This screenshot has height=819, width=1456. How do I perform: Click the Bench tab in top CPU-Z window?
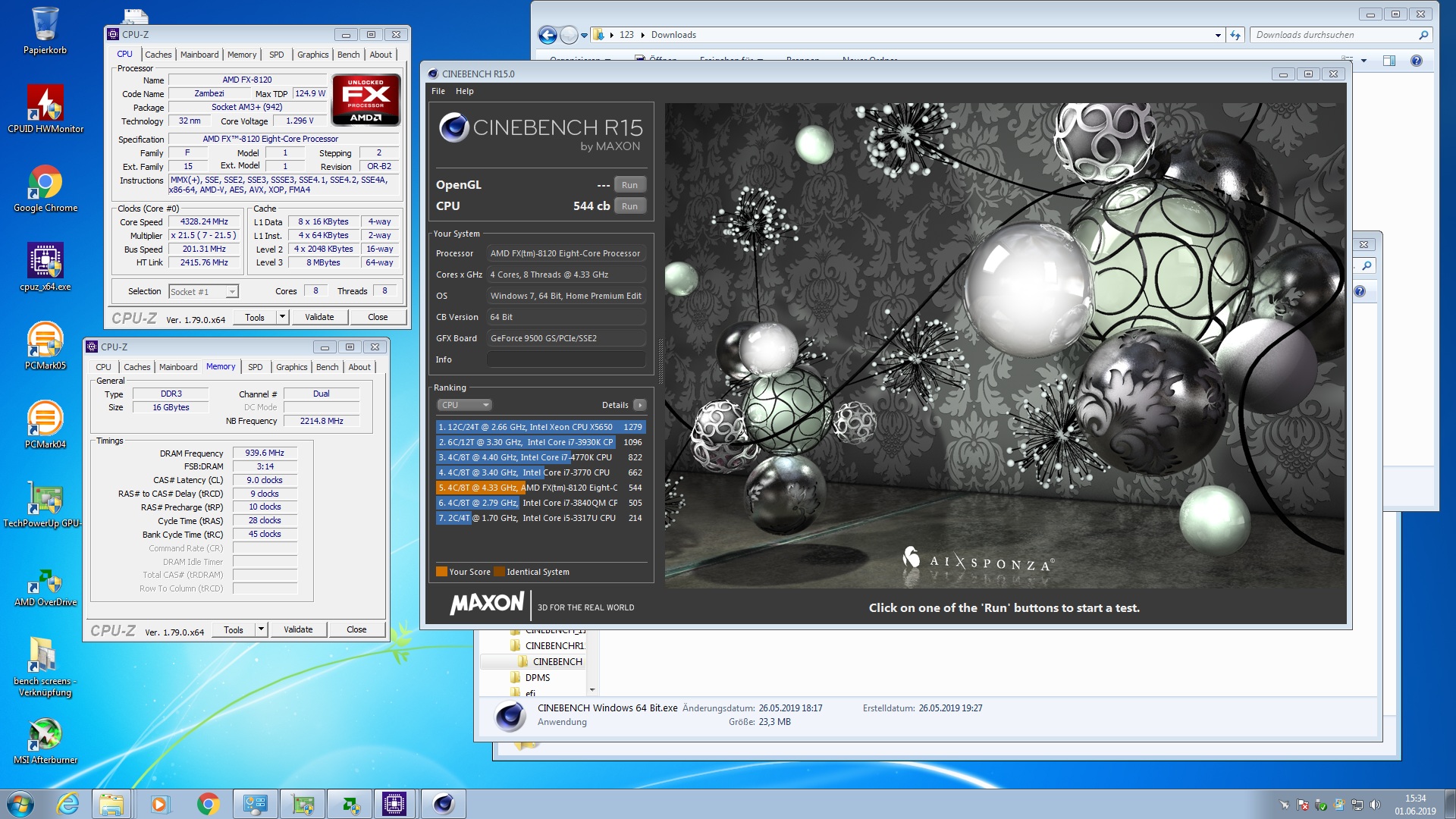point(349,55)
